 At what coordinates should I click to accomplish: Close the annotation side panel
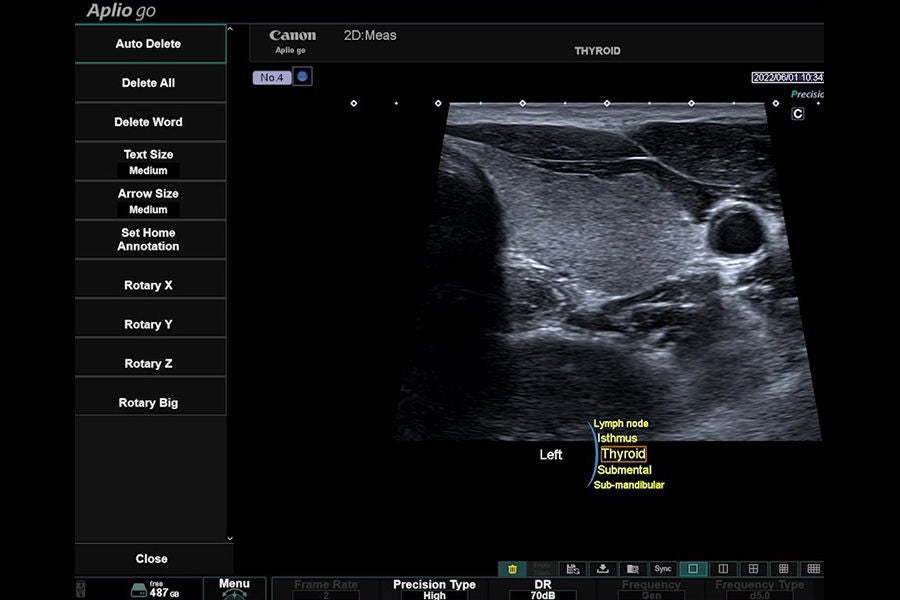(x=154, y=559)
